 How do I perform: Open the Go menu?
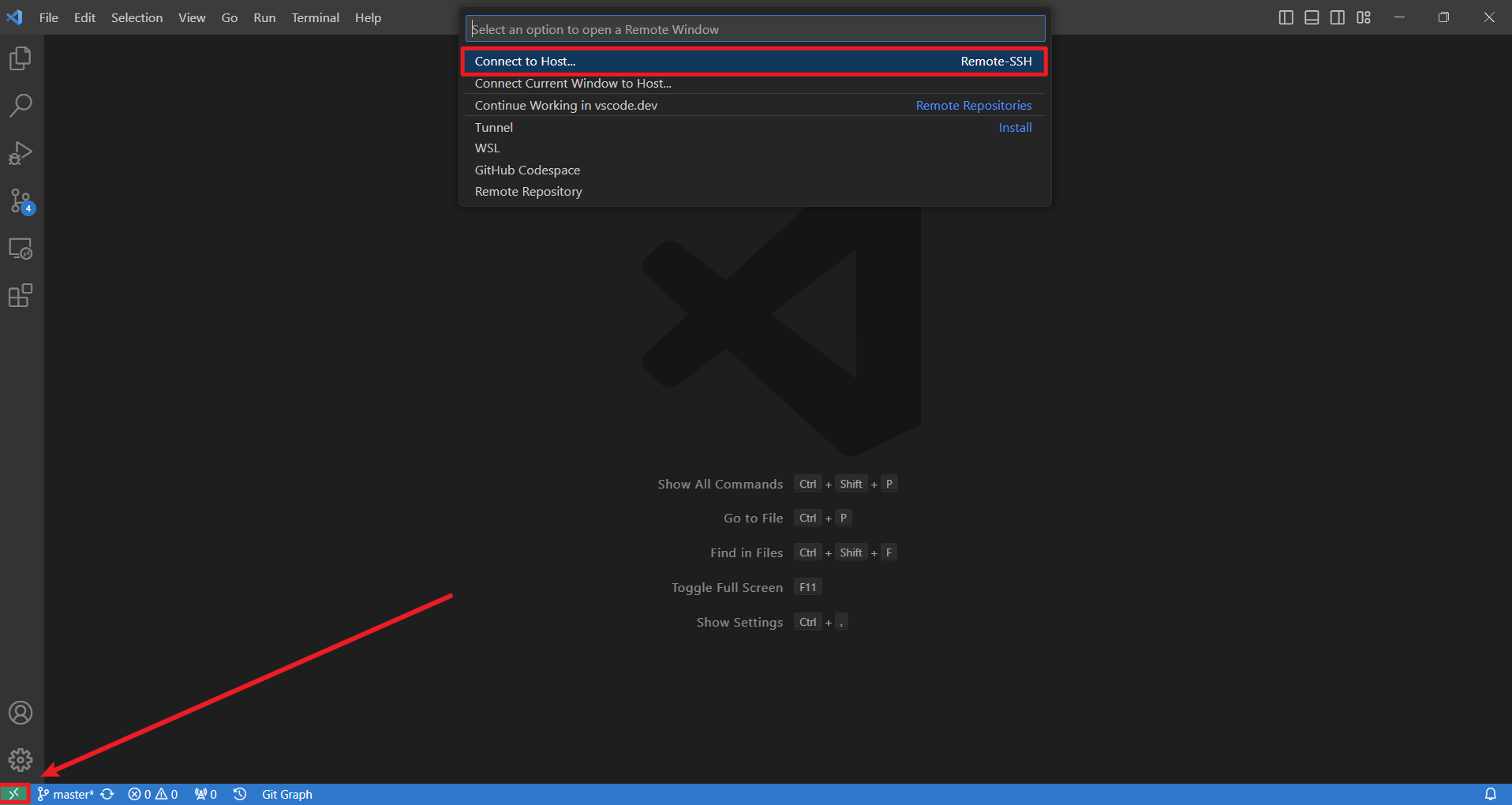click(230, 17)
